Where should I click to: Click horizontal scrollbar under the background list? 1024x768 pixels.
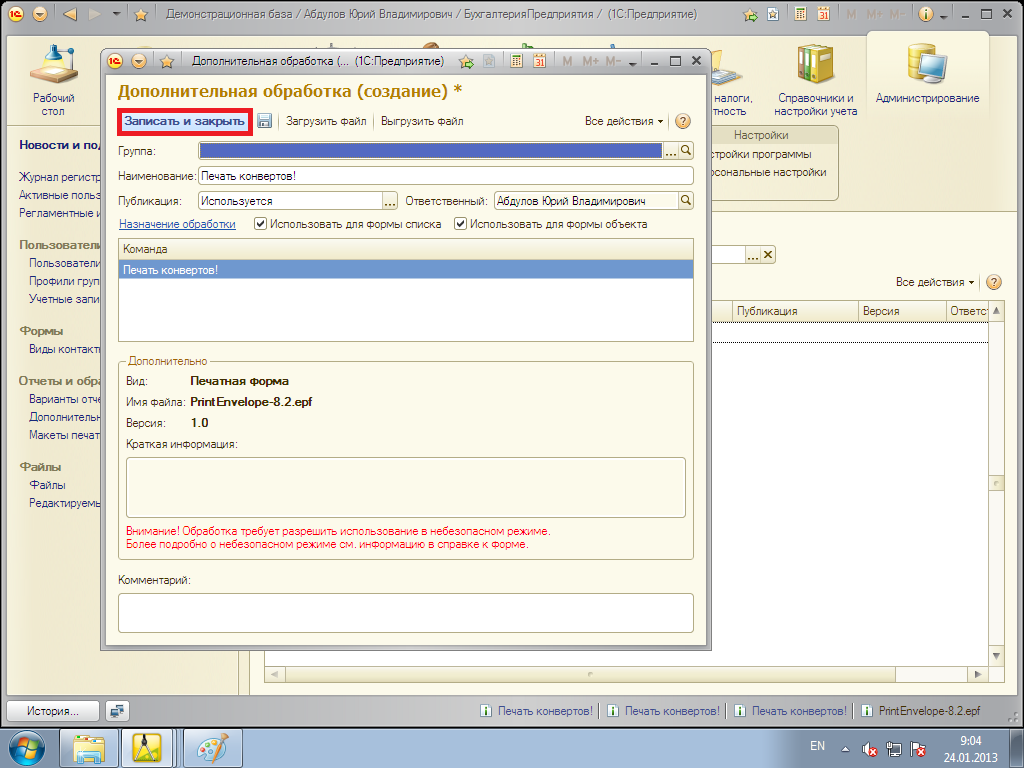[x=590, y=675]
